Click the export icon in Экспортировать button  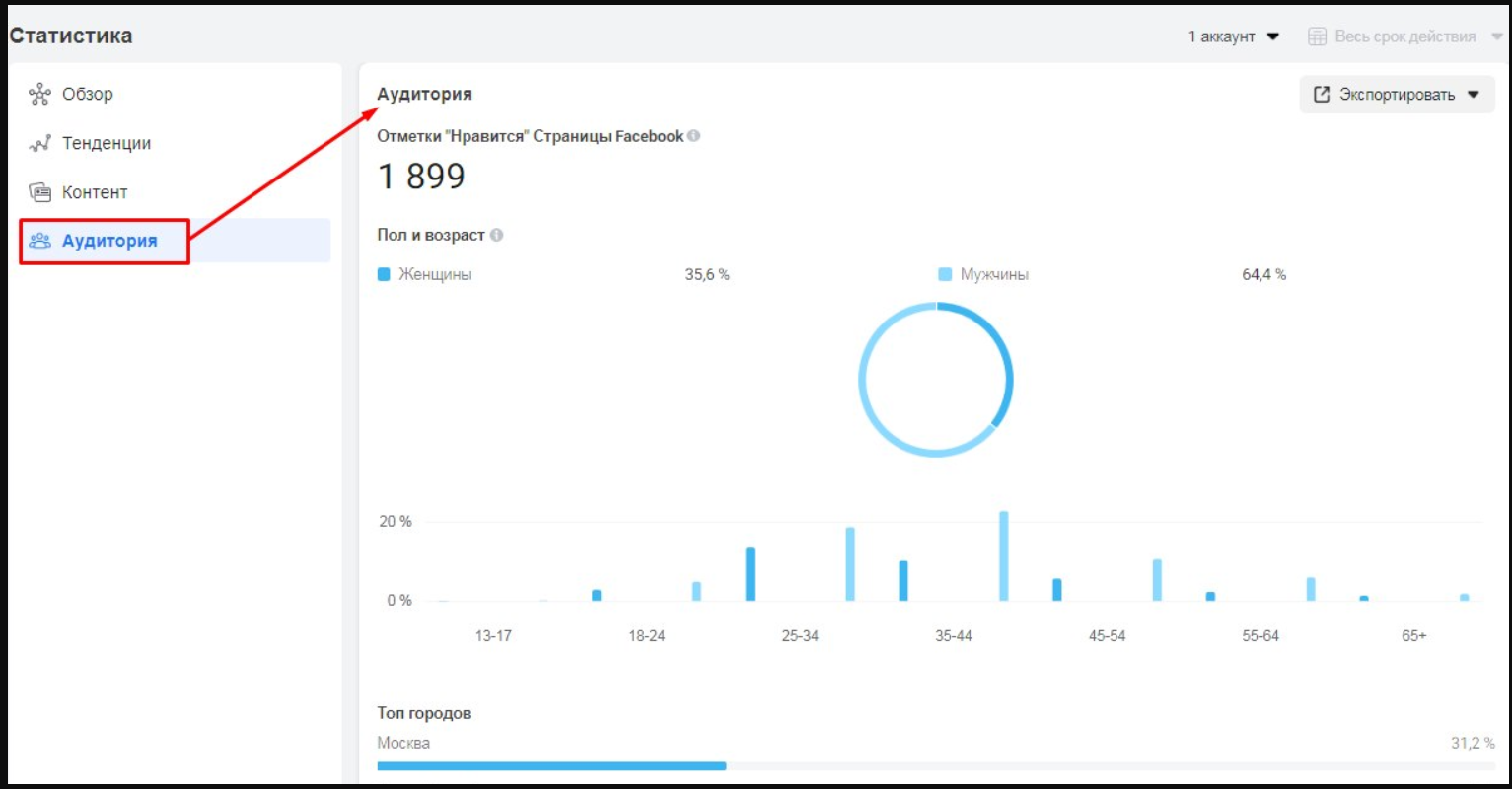coord(1322,95)
